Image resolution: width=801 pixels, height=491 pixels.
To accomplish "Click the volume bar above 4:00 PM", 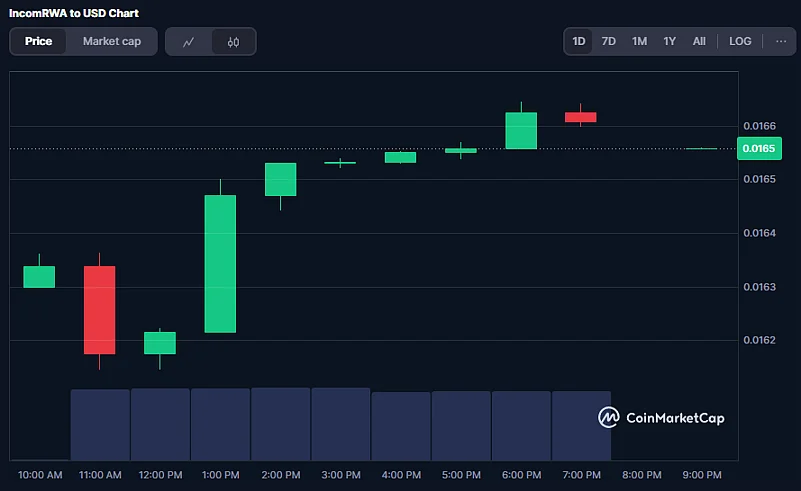I will [x=401, y=426].
